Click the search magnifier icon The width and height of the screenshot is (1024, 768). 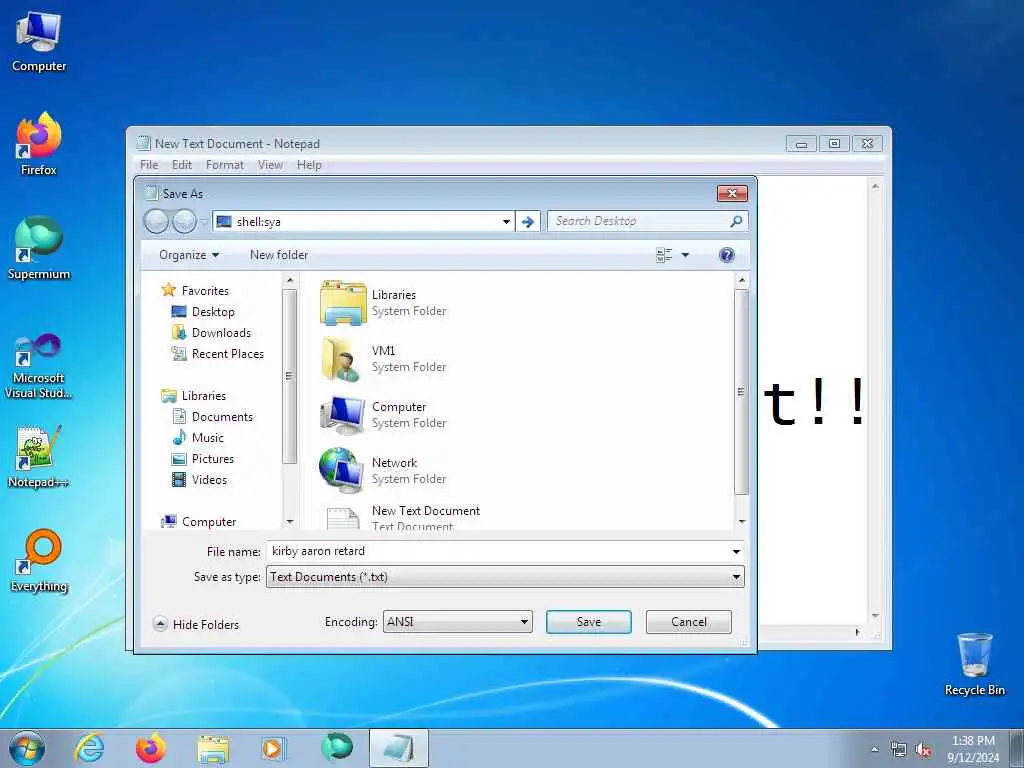[736, 221]
